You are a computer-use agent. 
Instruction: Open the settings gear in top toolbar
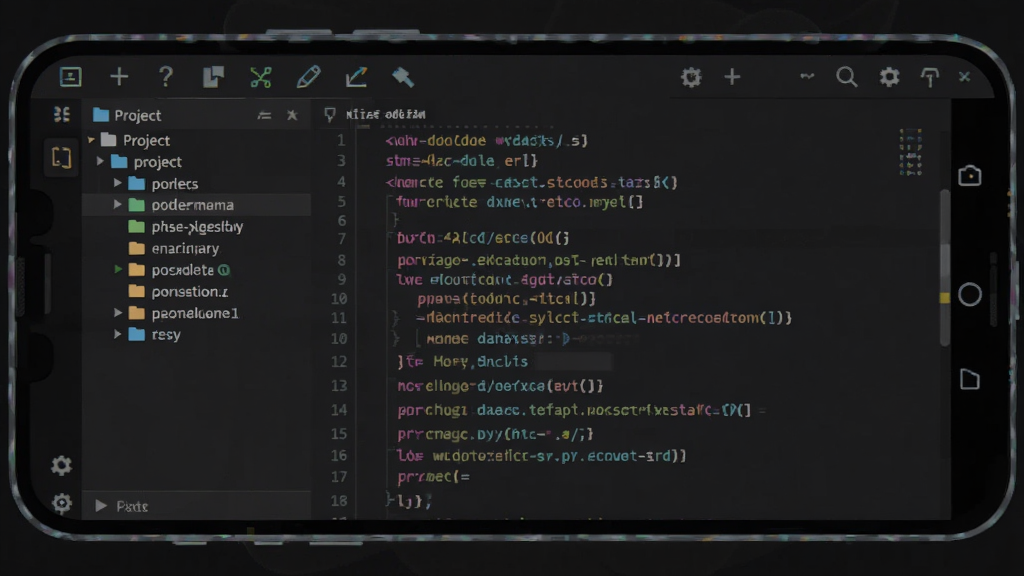(889, 77)
